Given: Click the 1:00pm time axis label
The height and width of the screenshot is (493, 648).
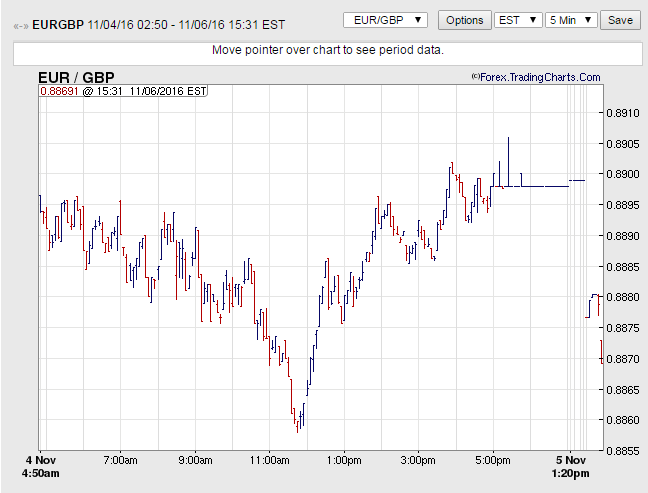Looking at the screenshot, I should 344,460.
